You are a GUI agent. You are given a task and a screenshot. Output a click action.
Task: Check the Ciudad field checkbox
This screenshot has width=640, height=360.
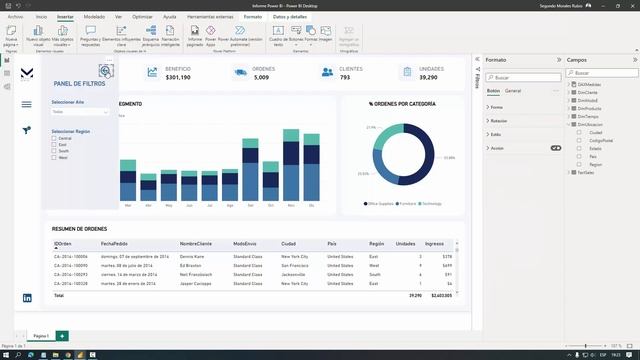click(579, 133)
